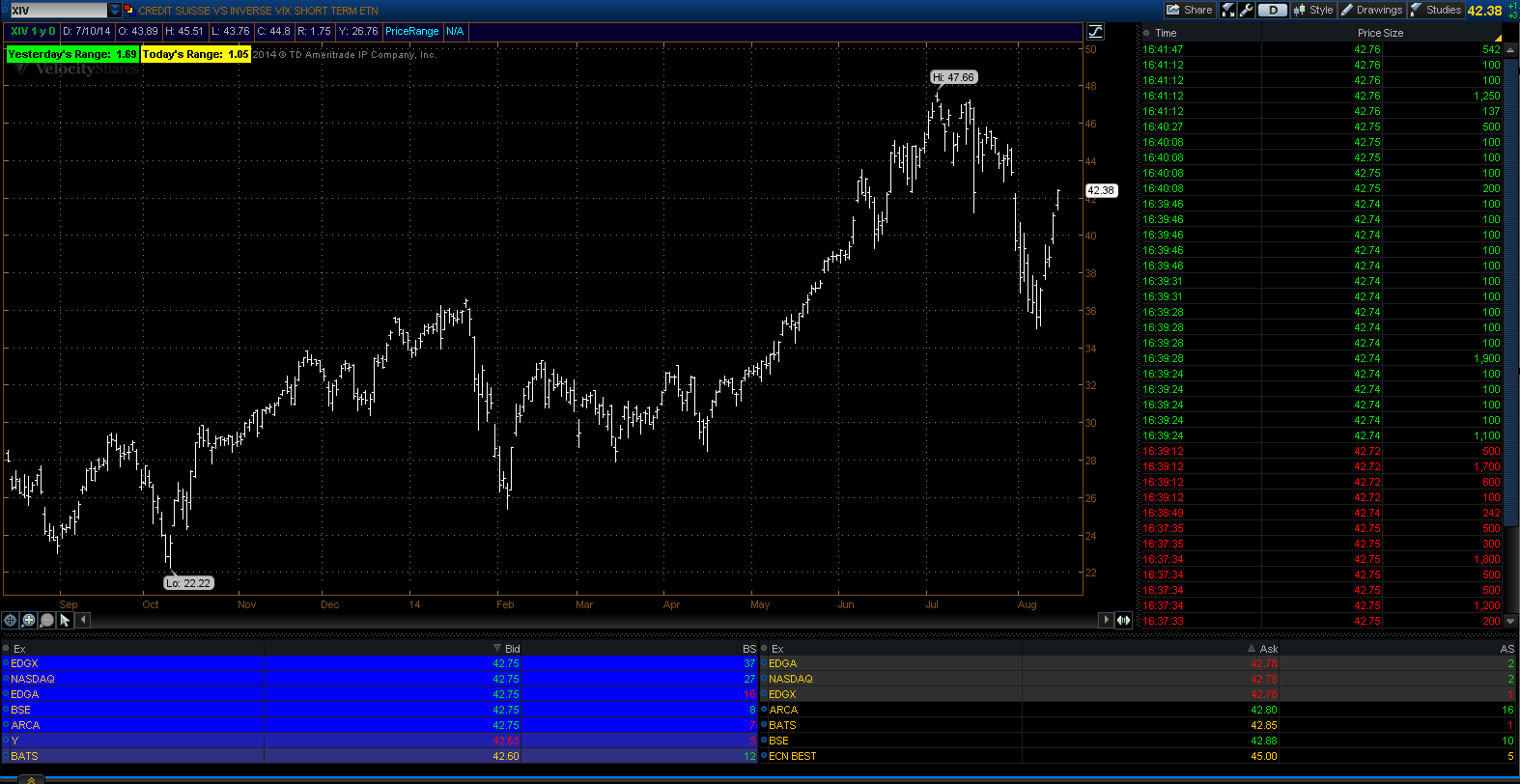Screen dimensions: 1520x784
Task: Click the 16:37:33 Time & Sales row
Action: (x=1322, y=621)
